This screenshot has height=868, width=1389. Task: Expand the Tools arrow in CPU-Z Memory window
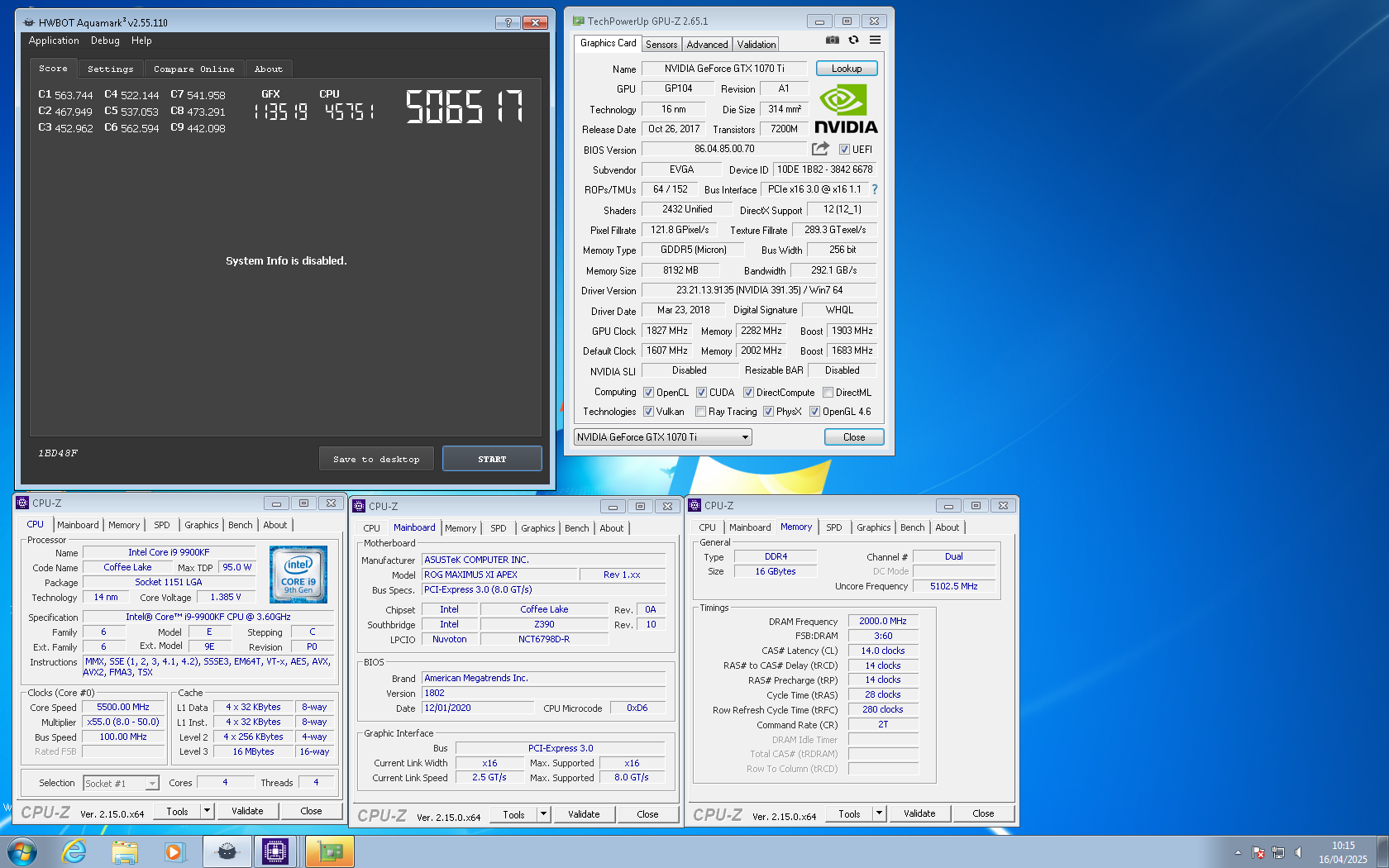coord(880,813)
